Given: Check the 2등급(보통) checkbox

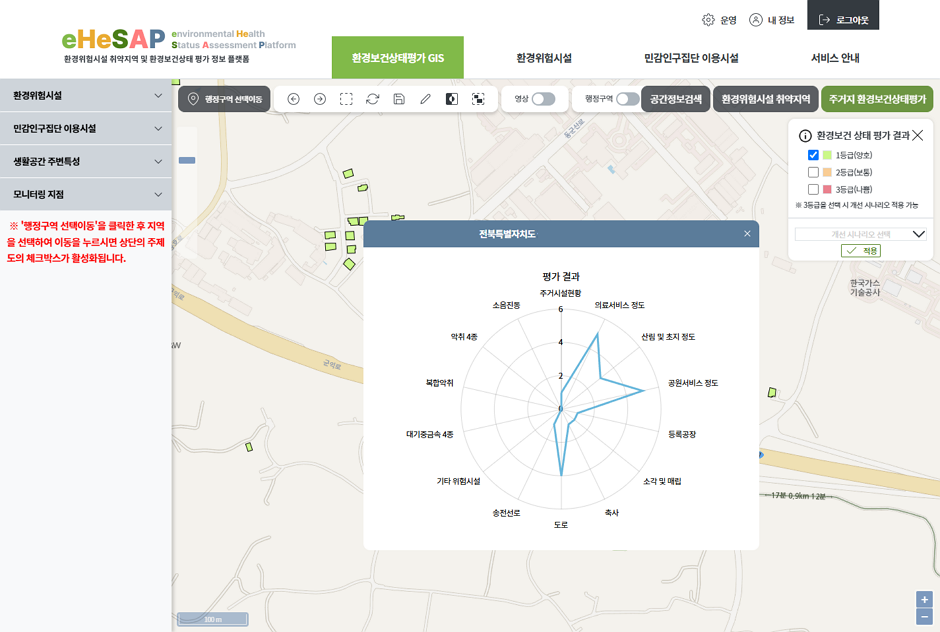Looking at the screenshot, I should tap(813, 172).
